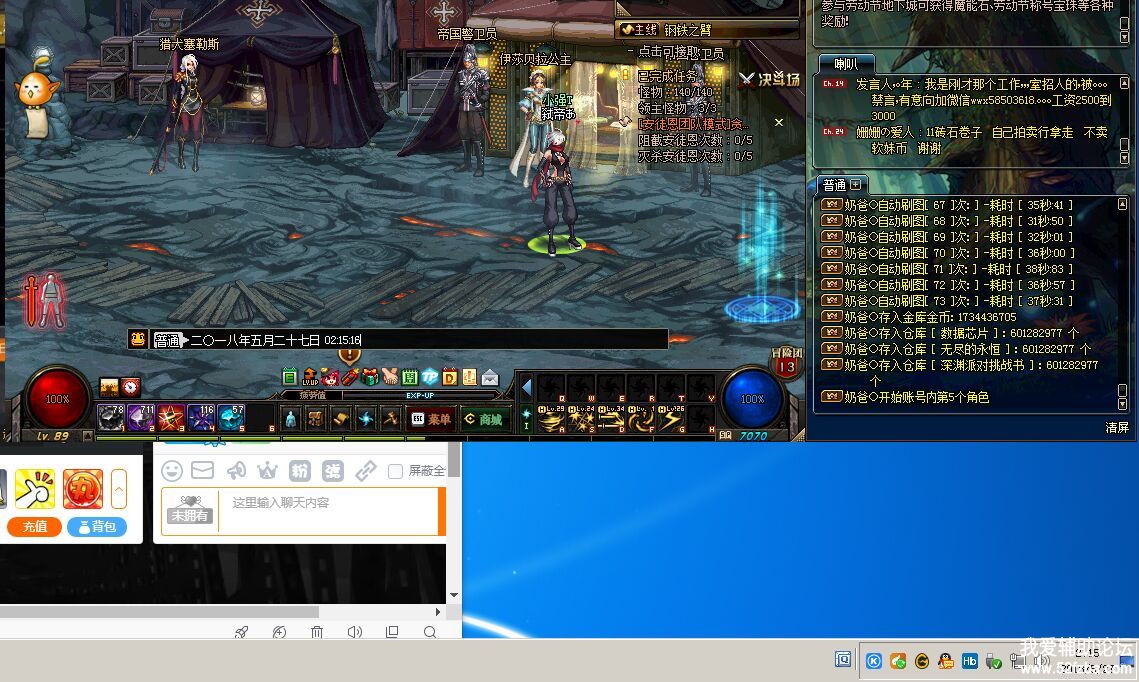Viewport: 1139px width, 682px height.
Task: Click the 这里输入聊天内容 chat box
Action: point(328,511)
